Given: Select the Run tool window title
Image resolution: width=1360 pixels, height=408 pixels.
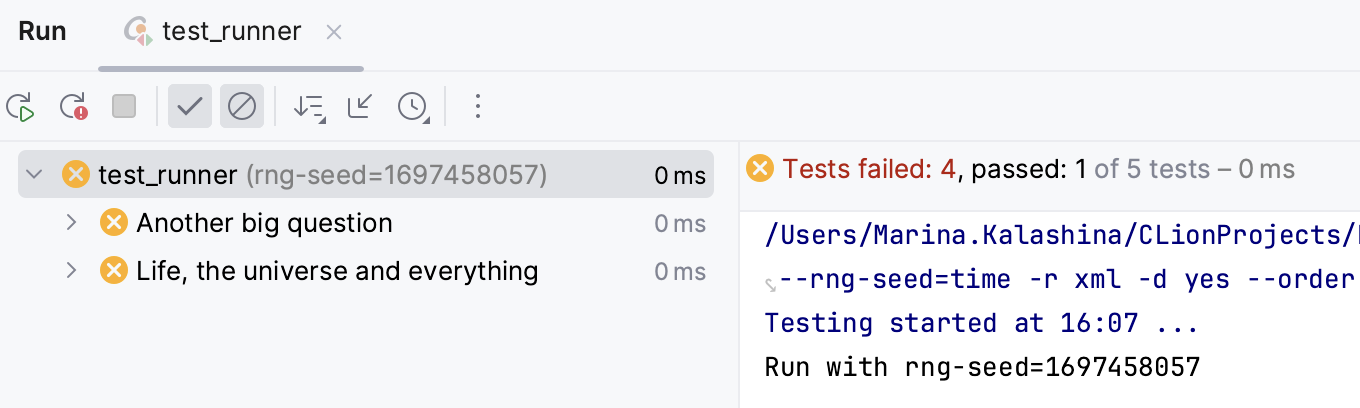Looking at the screenshot, I should tap(43, 32).
